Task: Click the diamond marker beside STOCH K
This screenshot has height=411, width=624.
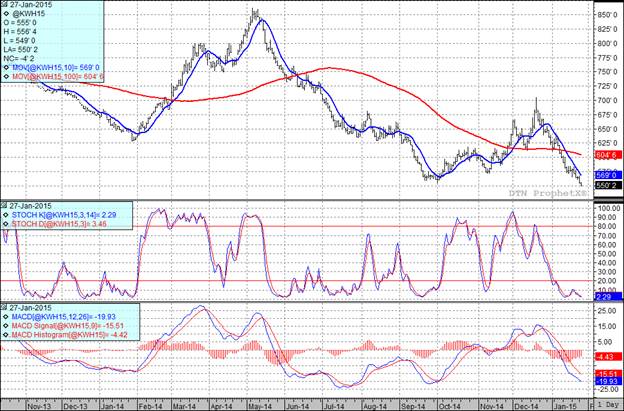Action: pyautogui.click(x=6, y=215)
